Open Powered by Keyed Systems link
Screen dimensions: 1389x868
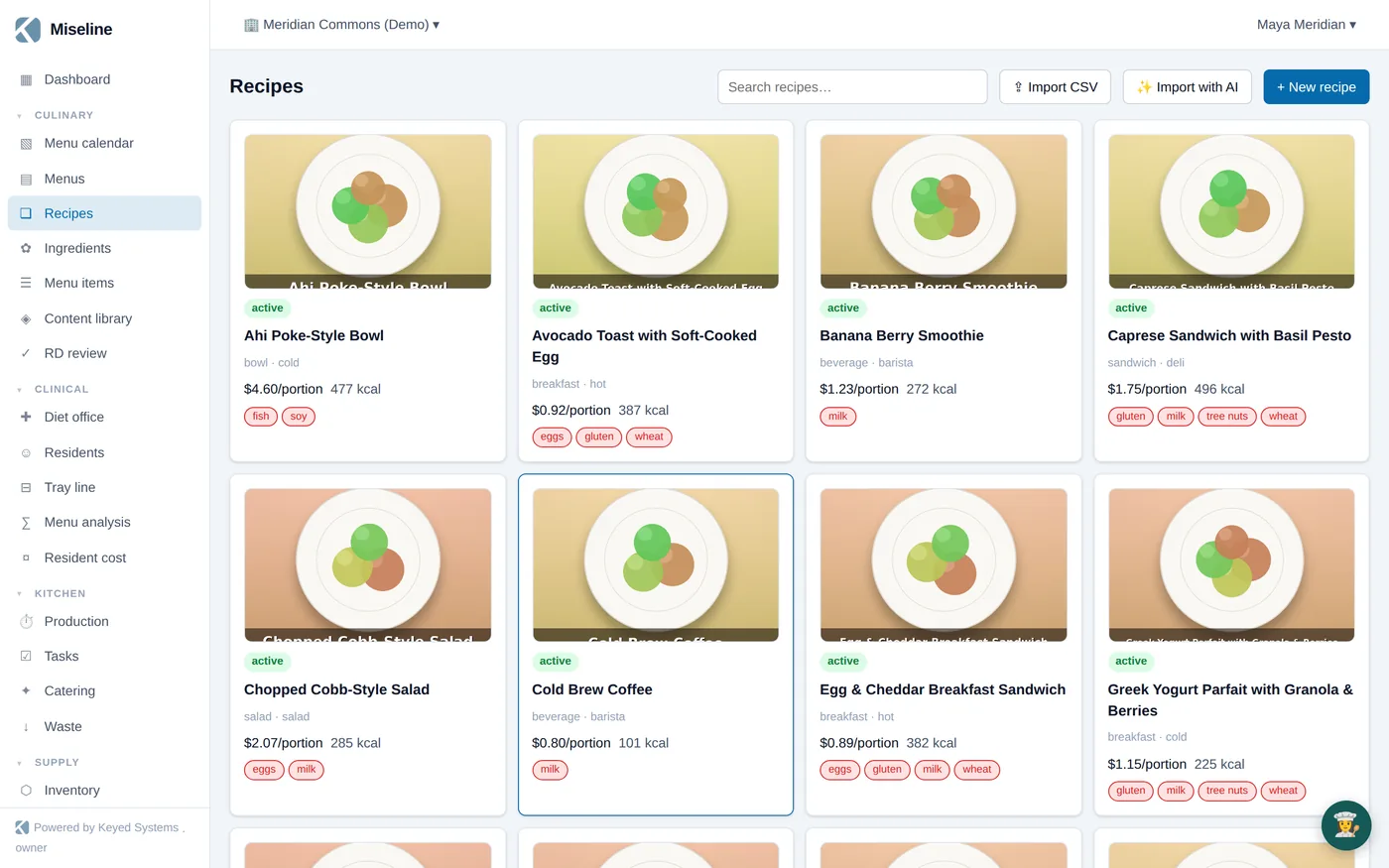(x=106, y=827)
